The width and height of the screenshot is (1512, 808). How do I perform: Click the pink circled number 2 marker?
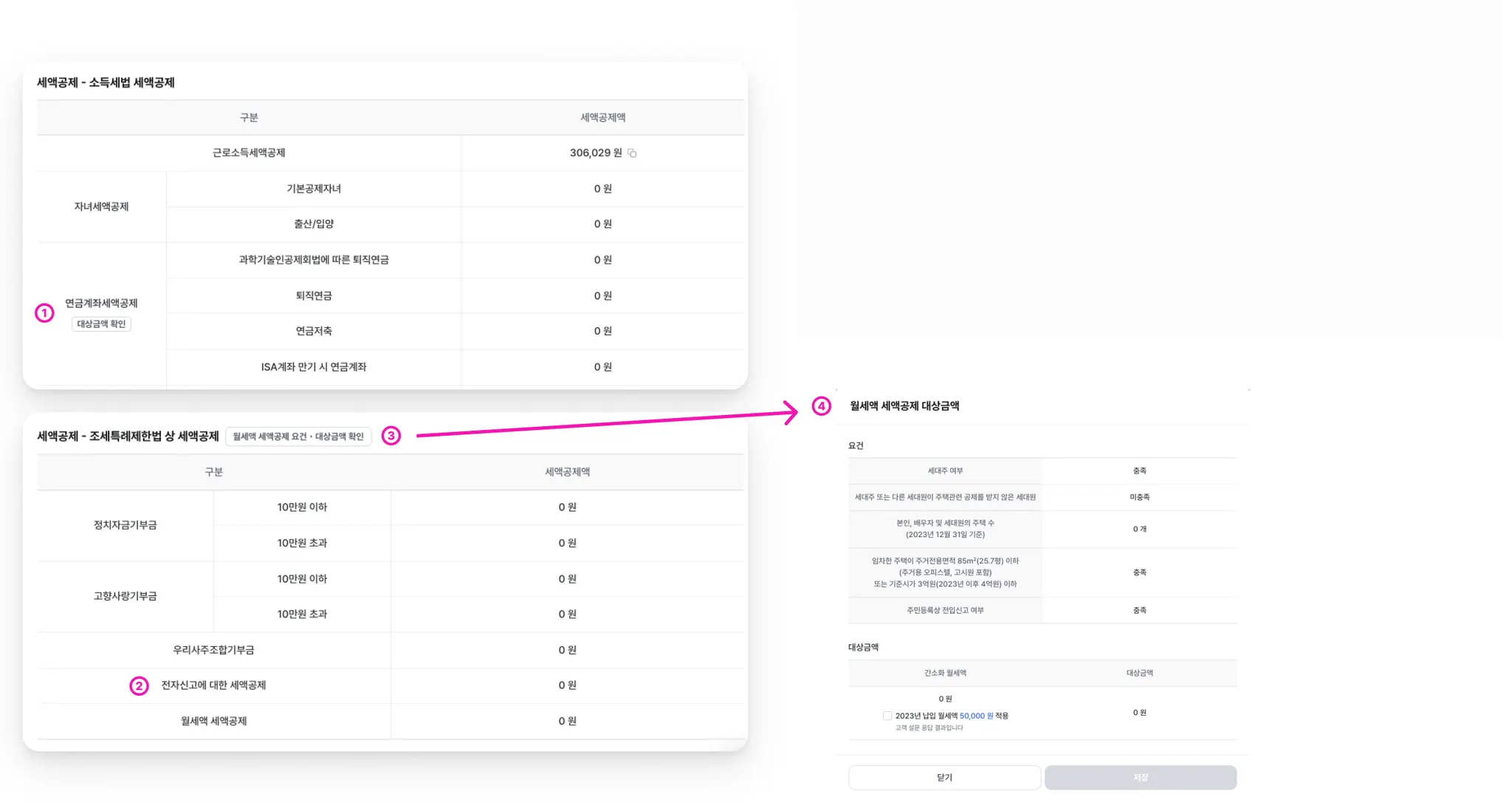pyautogui.click(x=139, y=686)
